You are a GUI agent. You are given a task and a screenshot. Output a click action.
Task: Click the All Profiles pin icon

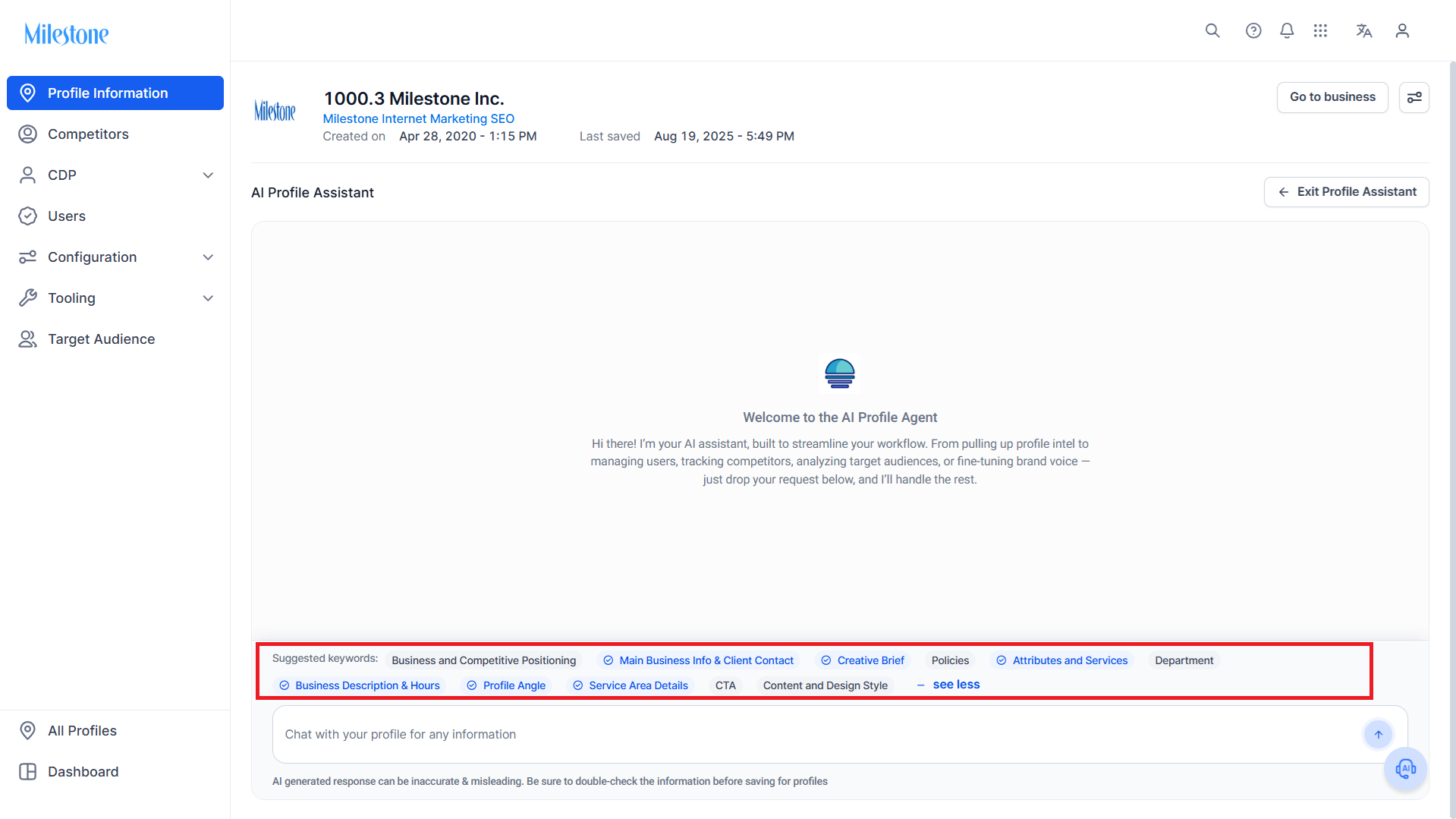27,730
